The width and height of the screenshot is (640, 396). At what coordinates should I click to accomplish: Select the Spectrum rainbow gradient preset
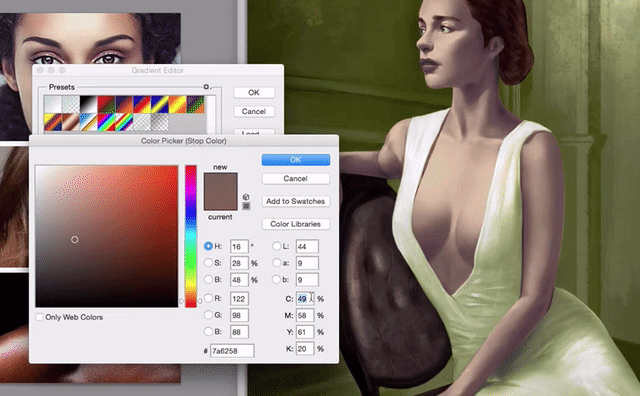pyautogui.click(x=106, y=122)
